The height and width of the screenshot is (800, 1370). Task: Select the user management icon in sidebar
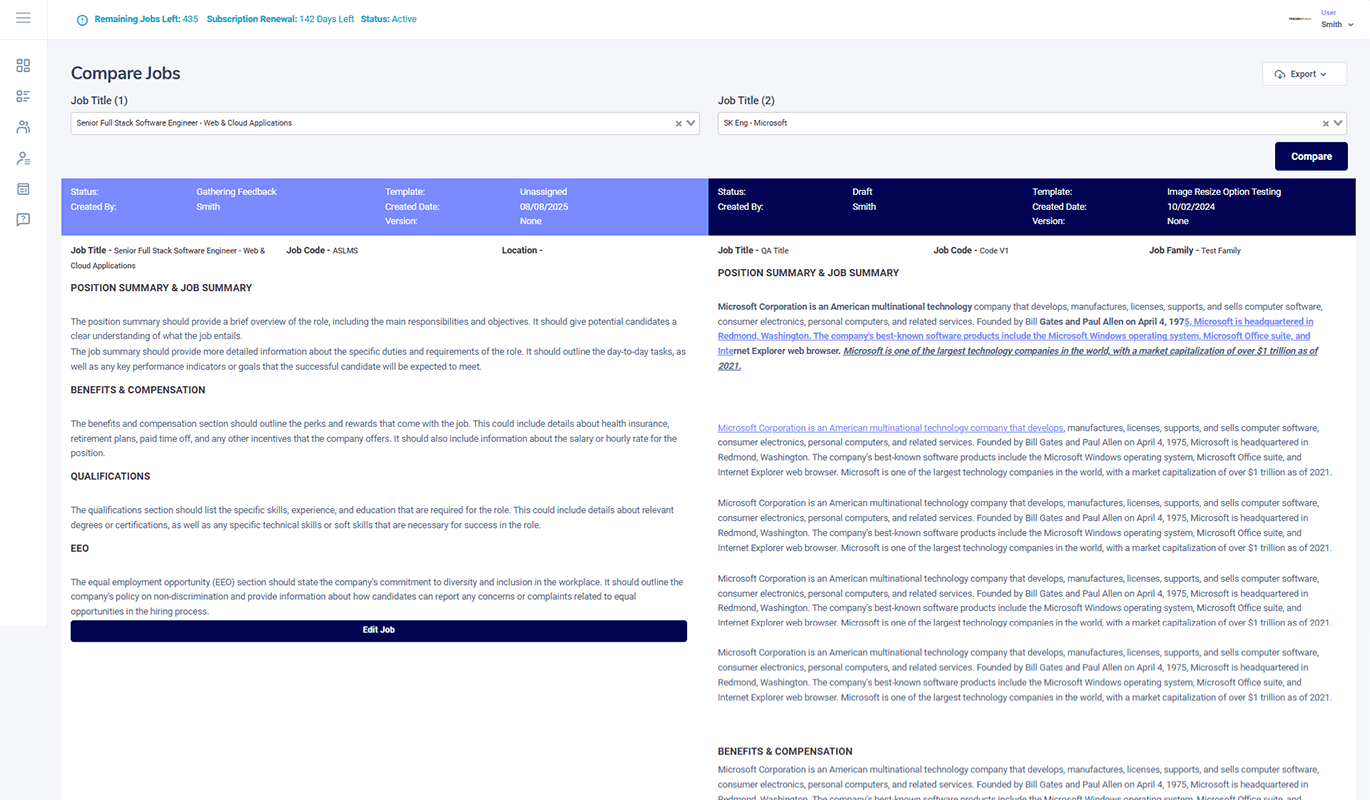click(22, 157)
